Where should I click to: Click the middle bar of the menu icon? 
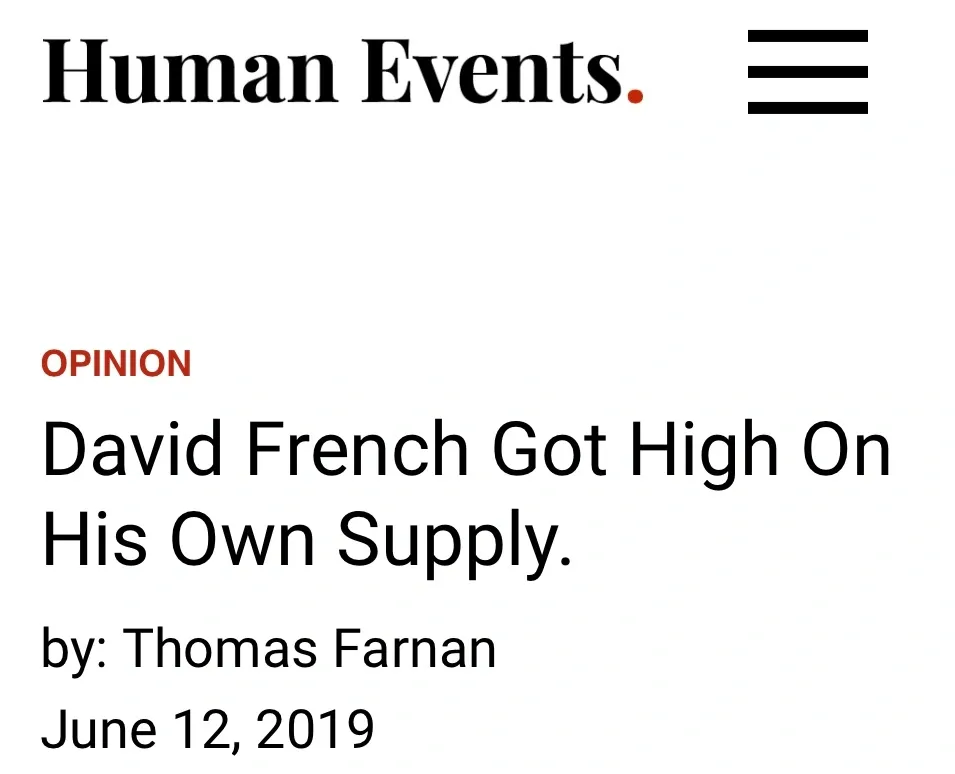click(x=807, y=72)
